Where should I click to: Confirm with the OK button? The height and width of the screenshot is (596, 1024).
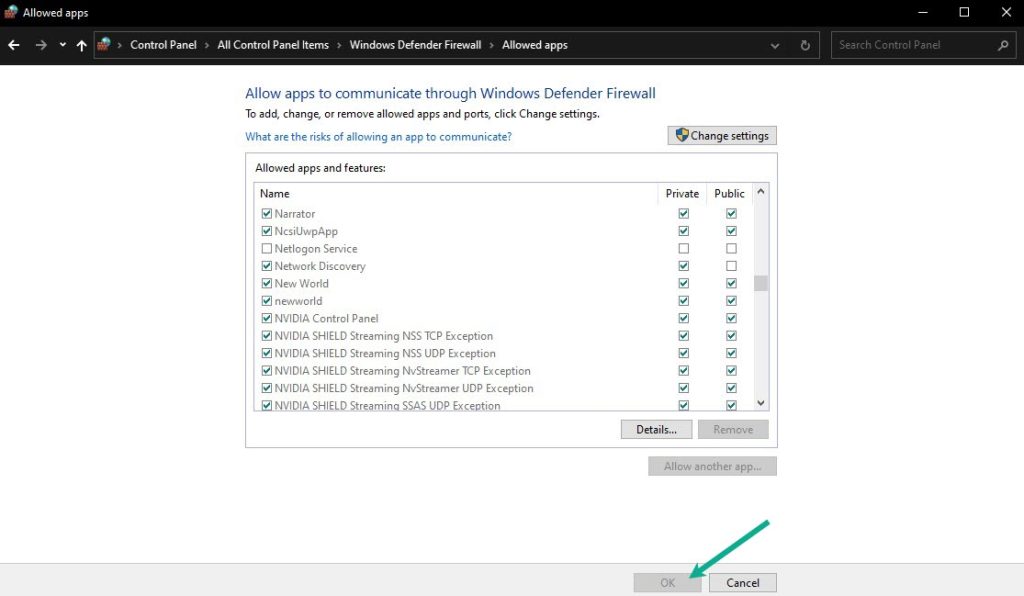point(667,582)
